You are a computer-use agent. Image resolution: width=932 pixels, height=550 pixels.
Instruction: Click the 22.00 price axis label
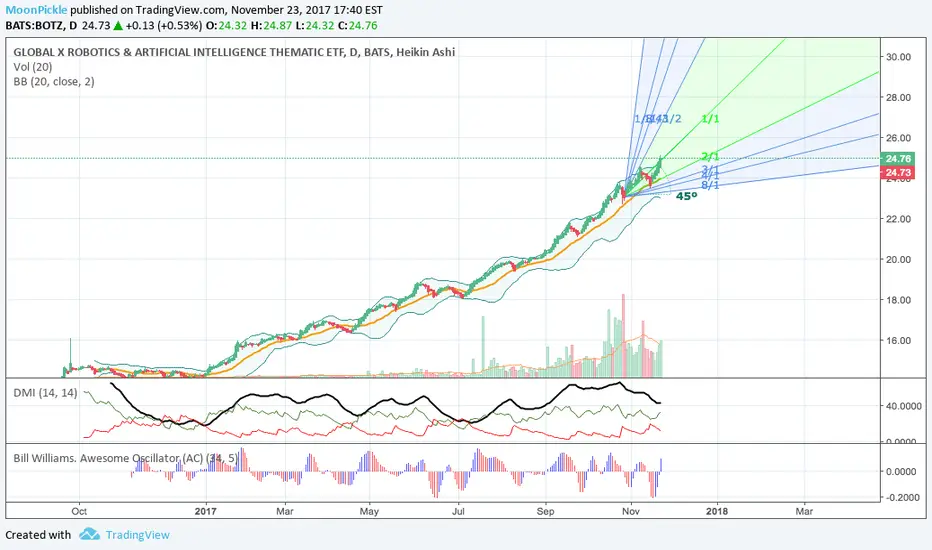pos(898,219)
